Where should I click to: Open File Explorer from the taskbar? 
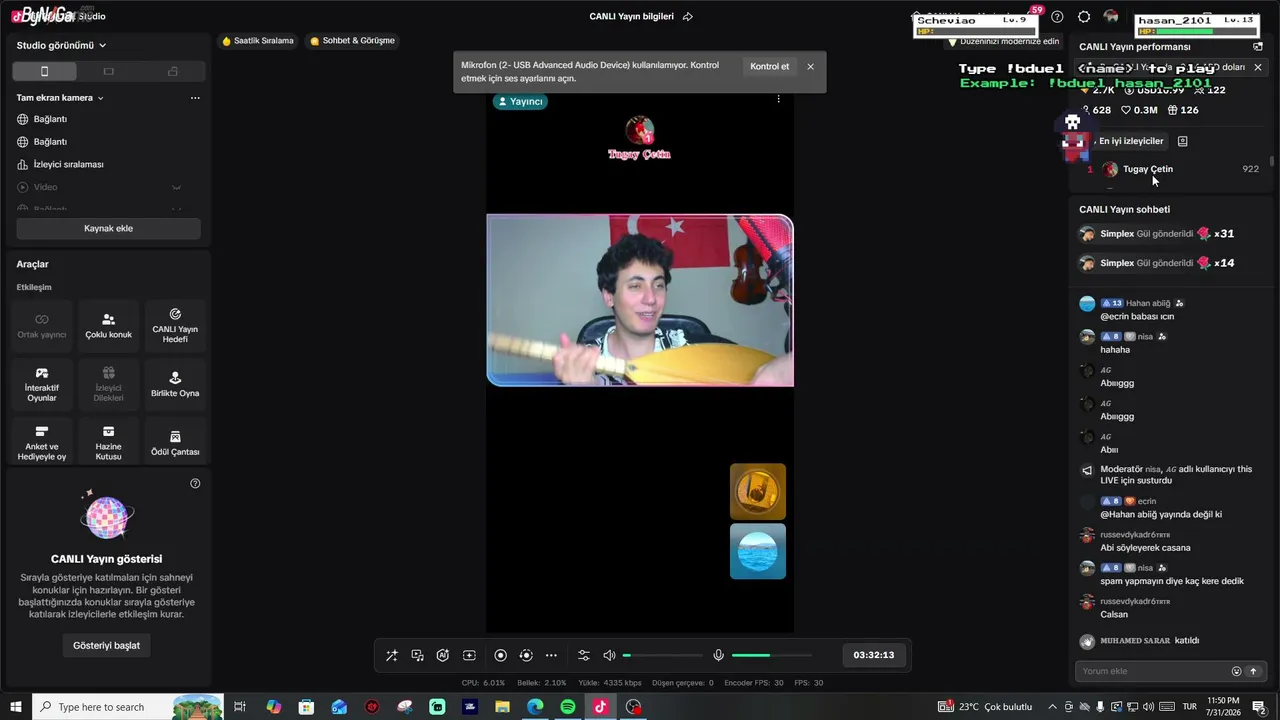(503, 707)
